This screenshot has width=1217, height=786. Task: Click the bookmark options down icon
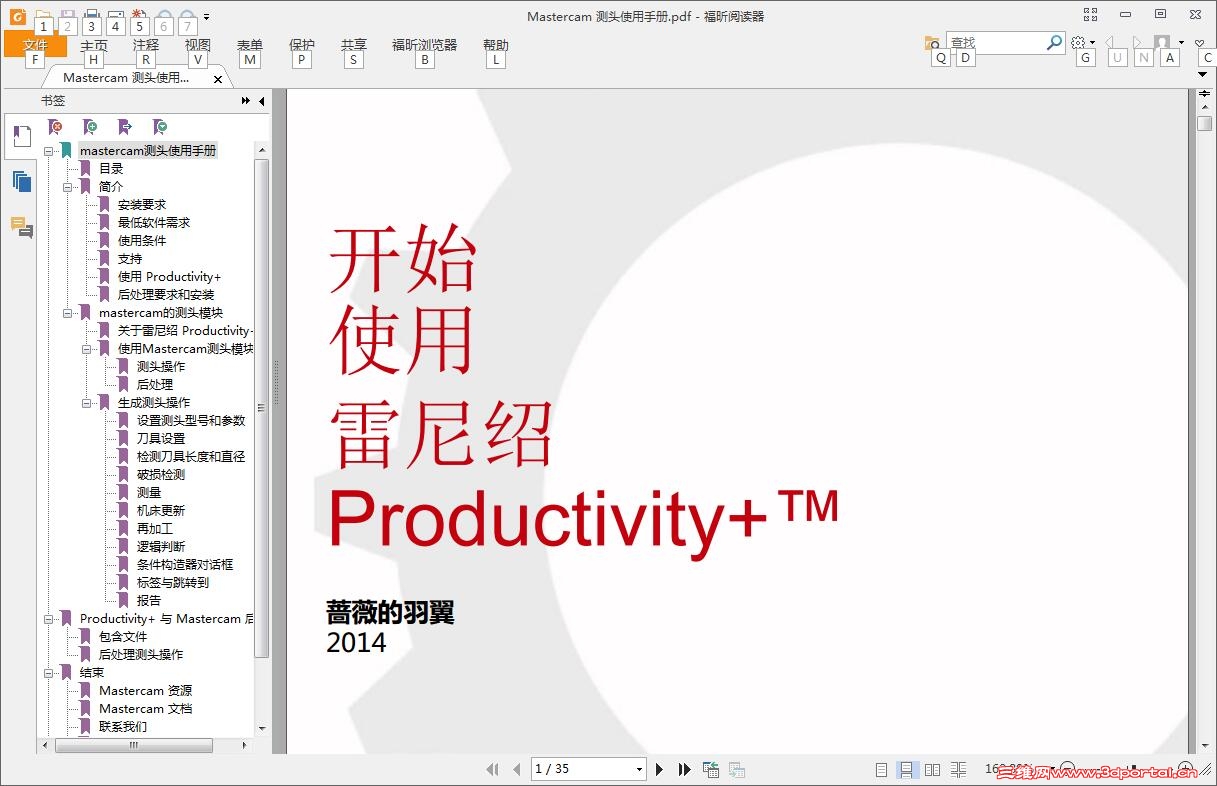coord(160,127)
